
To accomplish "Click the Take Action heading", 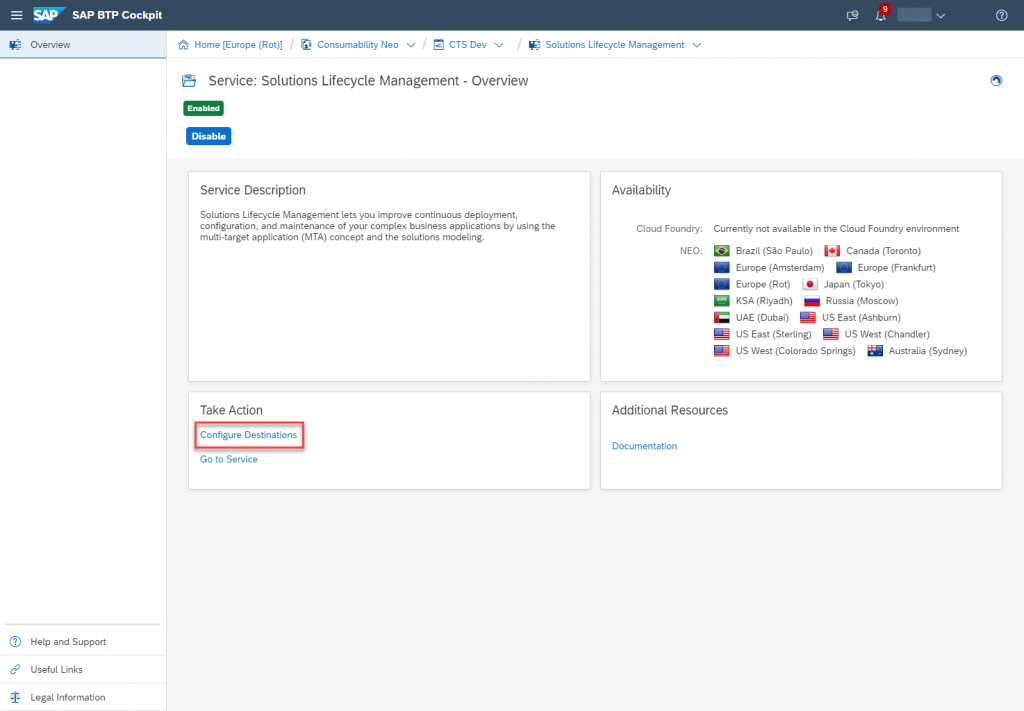I will [x=231, y=410].
